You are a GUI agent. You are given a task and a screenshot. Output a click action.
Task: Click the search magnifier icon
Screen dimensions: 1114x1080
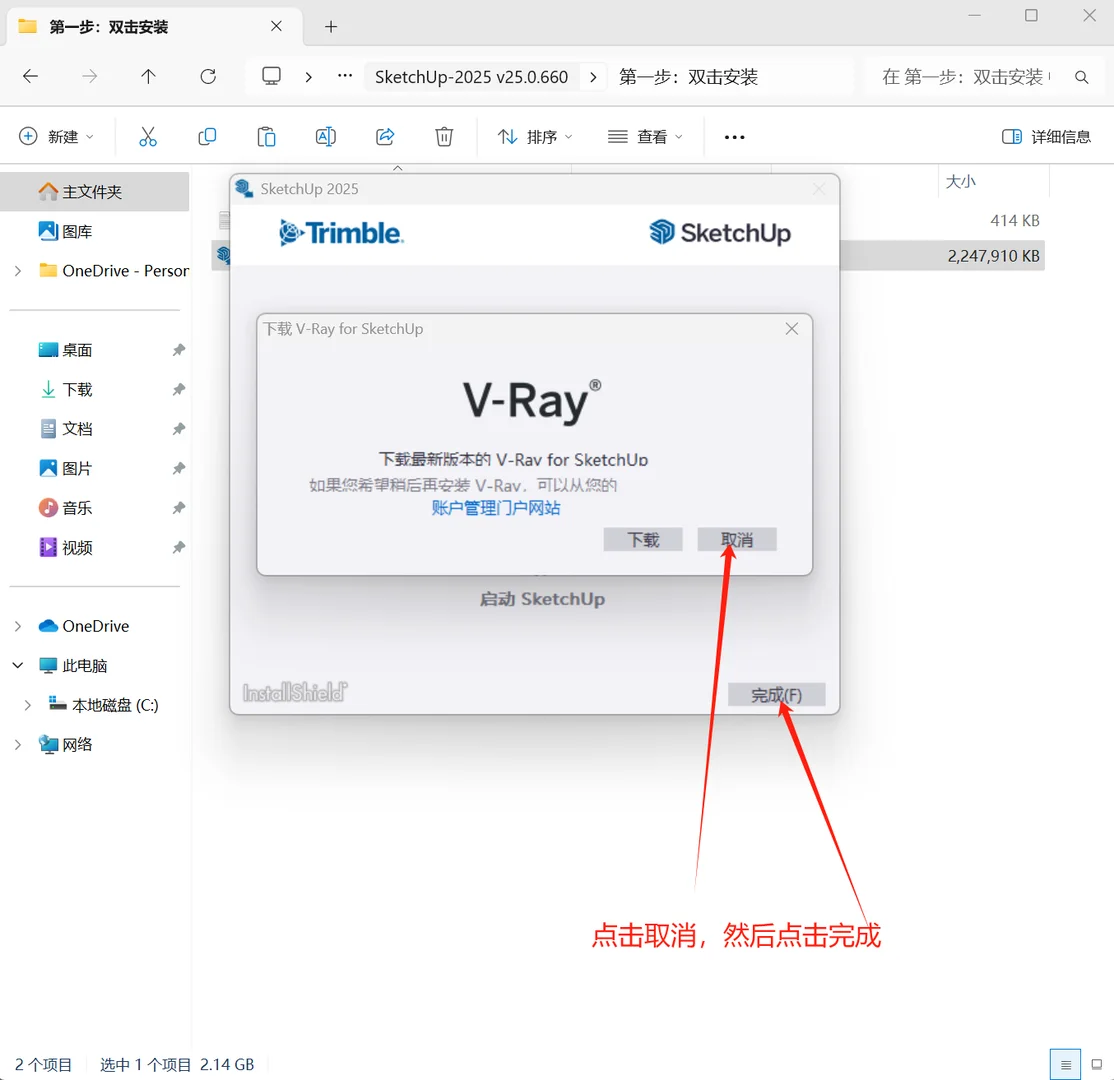tap(1081, 77)
